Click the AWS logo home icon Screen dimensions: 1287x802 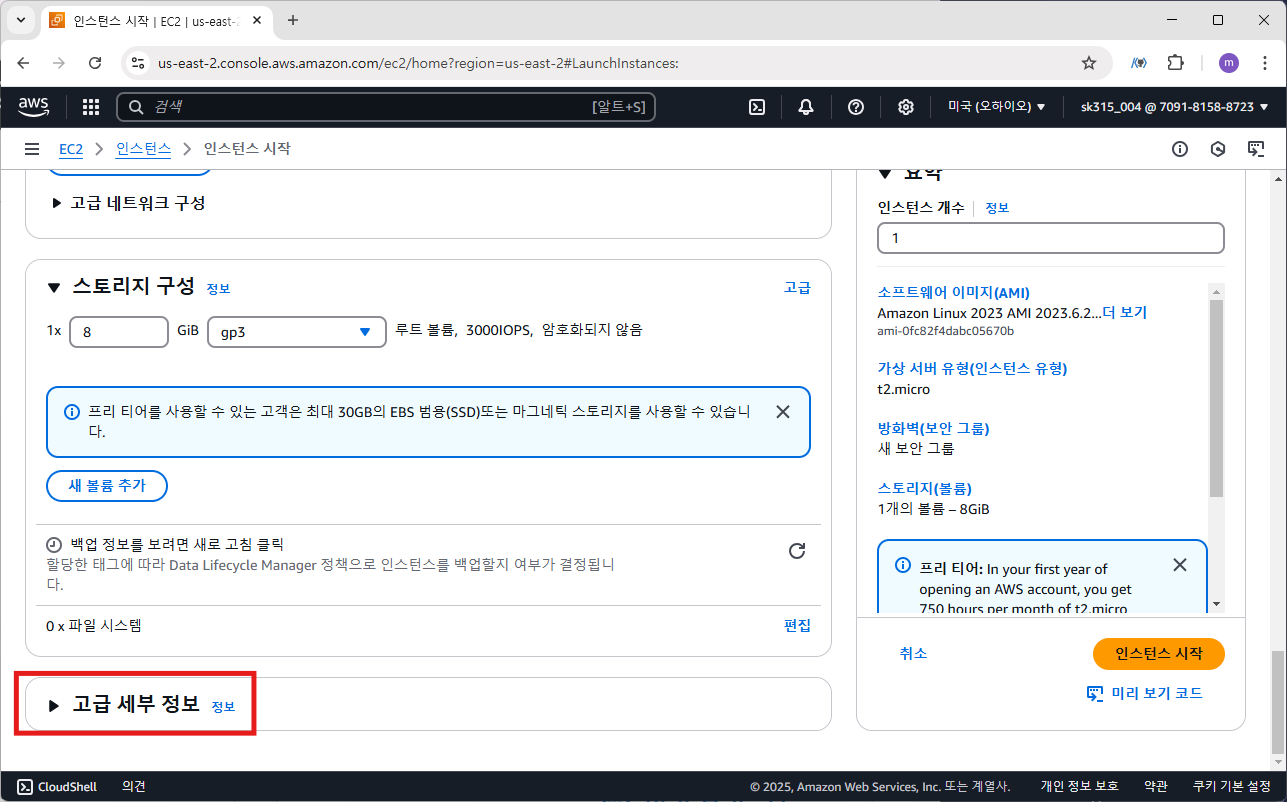pos(33,106)
